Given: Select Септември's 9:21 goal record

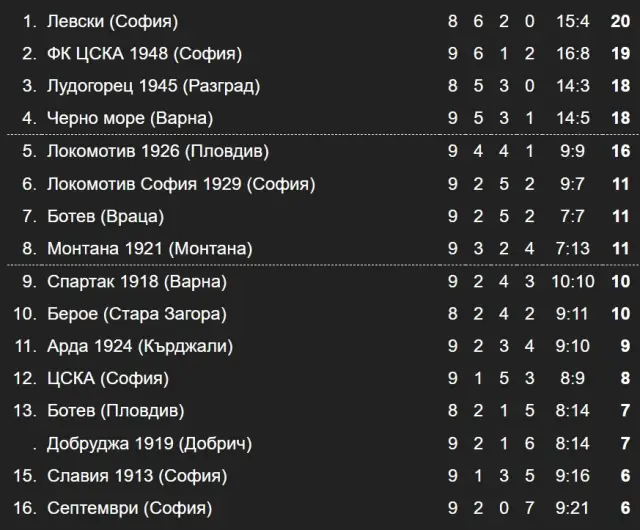Looking at the screenshot, I should (573, 508).
